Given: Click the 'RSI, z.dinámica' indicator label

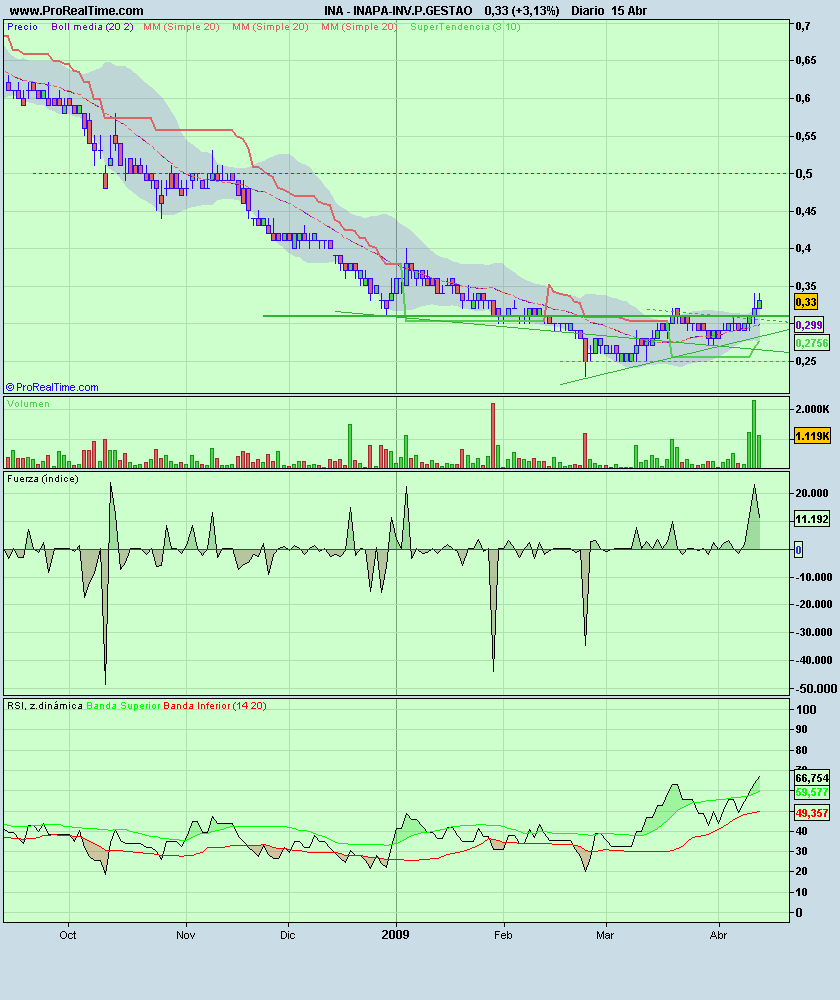Looking at the screenshot, I should [45, 705].
